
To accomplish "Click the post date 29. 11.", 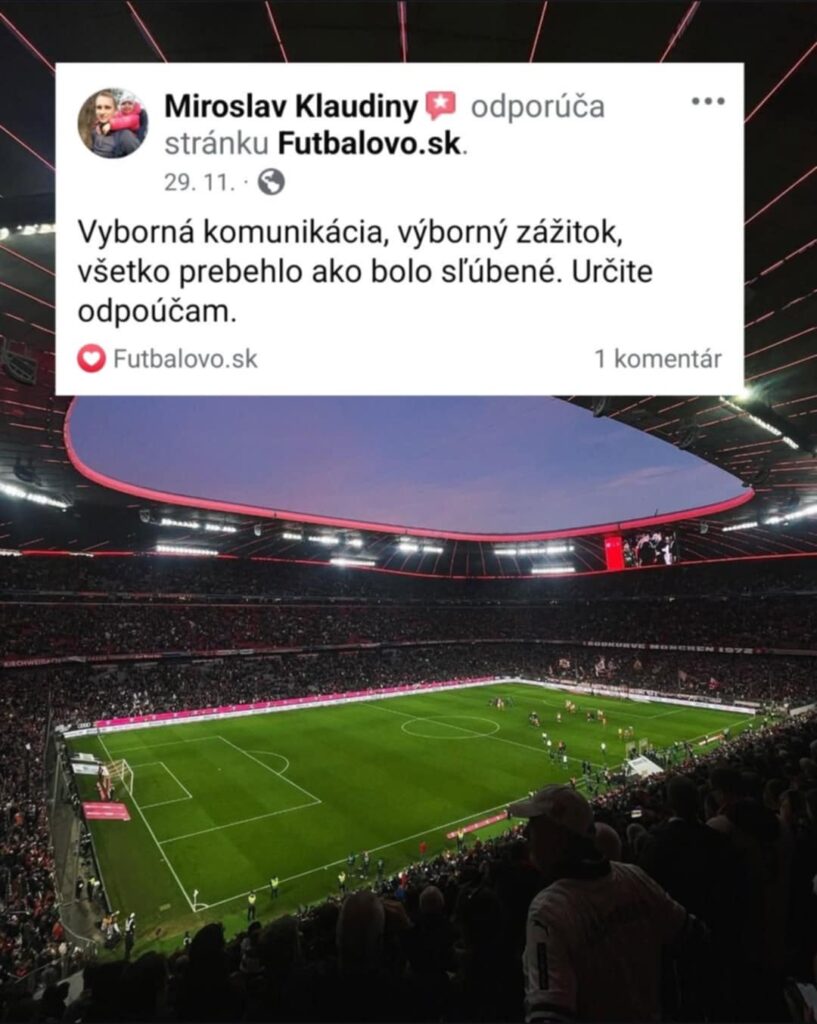I will coord(199,183).
